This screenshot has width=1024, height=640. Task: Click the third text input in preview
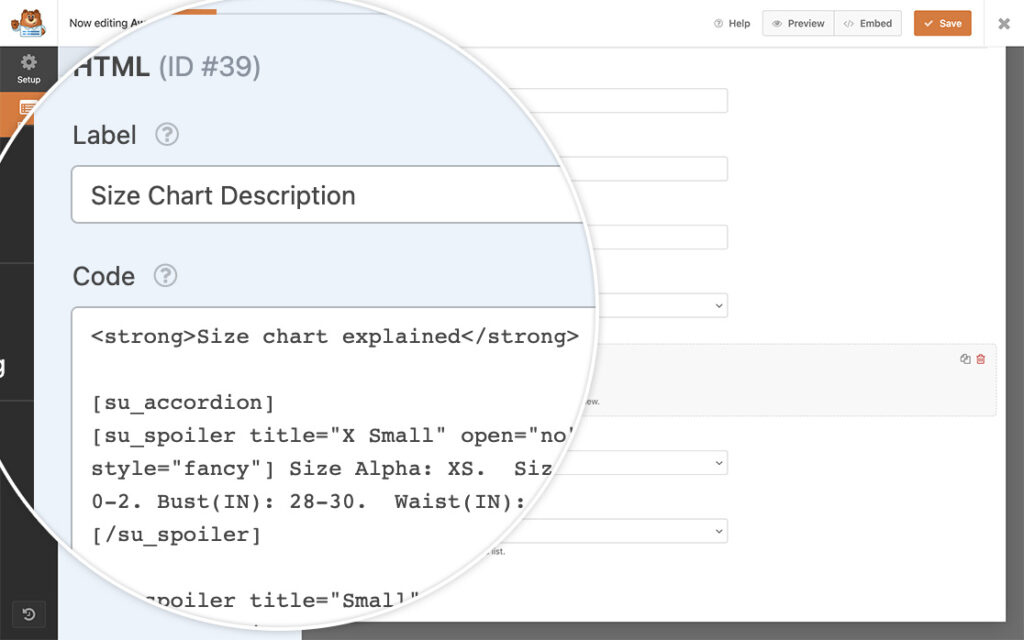click(x=660, y=237)
